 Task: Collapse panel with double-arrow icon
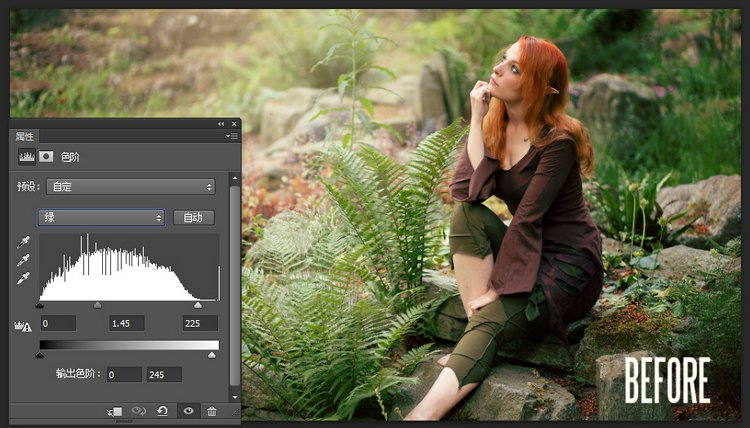(x=221, y=124)
